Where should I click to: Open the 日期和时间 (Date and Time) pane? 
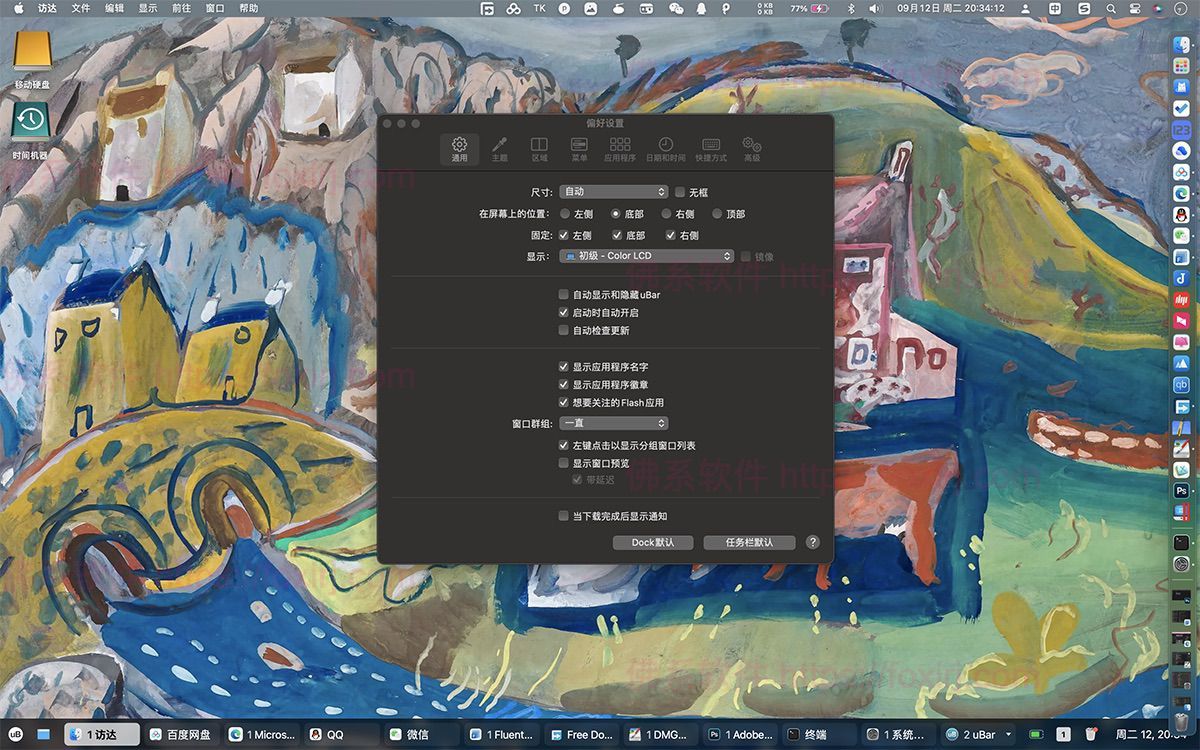(x=665, y=149)
